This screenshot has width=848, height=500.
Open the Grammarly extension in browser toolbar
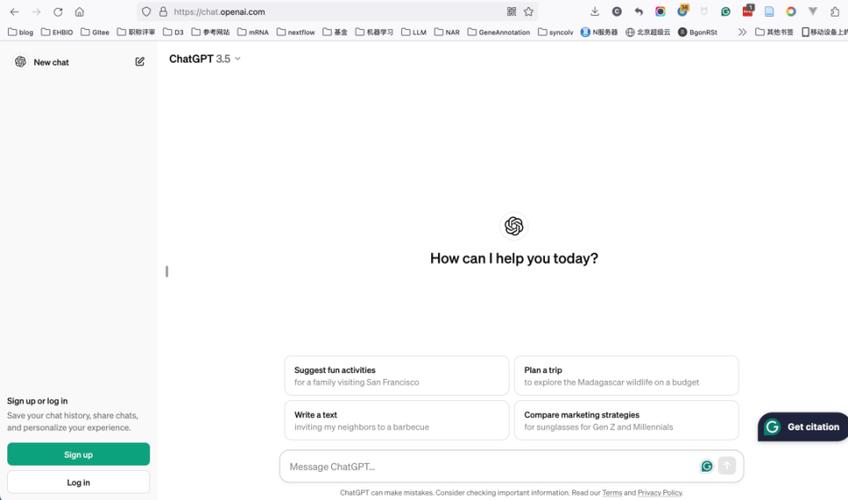tap(725, 11)
